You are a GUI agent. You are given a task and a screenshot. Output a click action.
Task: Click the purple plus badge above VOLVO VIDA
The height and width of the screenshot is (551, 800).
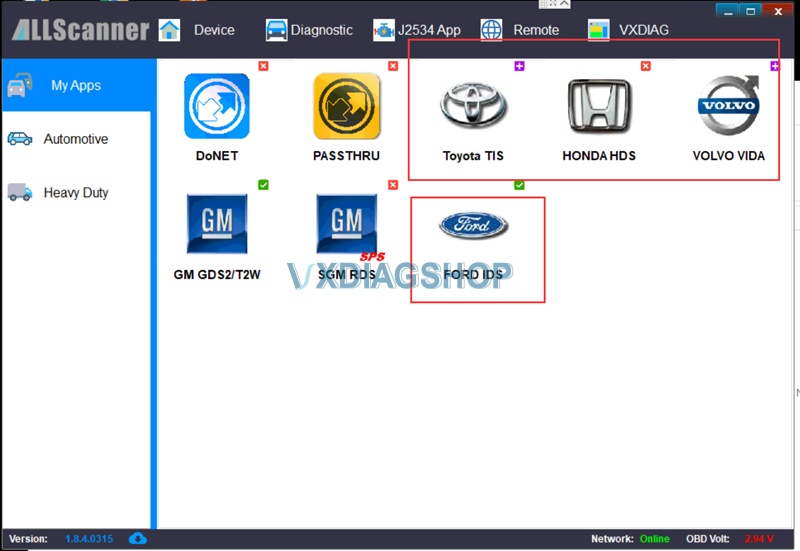click(775, 66)
